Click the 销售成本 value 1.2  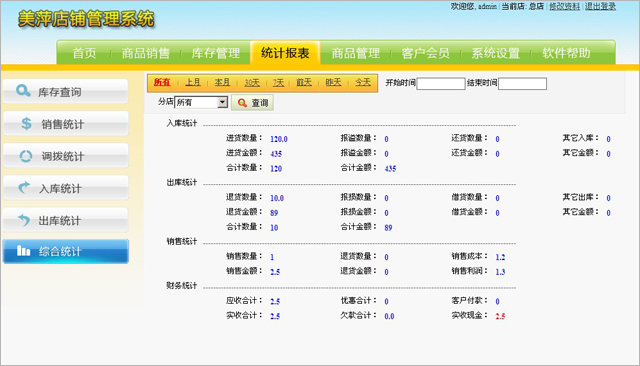click(x=500, y=257)
